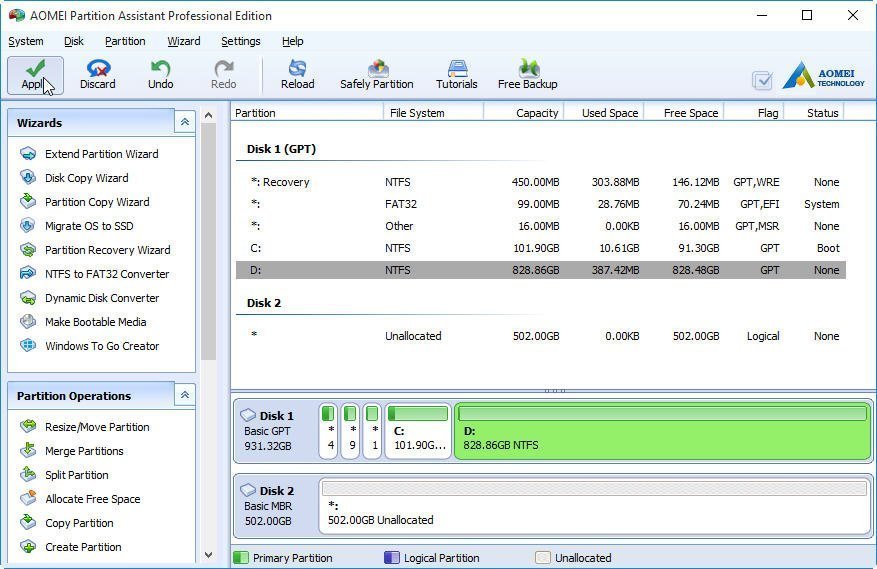This screenshot has width=877, height=569.
Task: Open the Disk menu
Action: click(74, 41)
